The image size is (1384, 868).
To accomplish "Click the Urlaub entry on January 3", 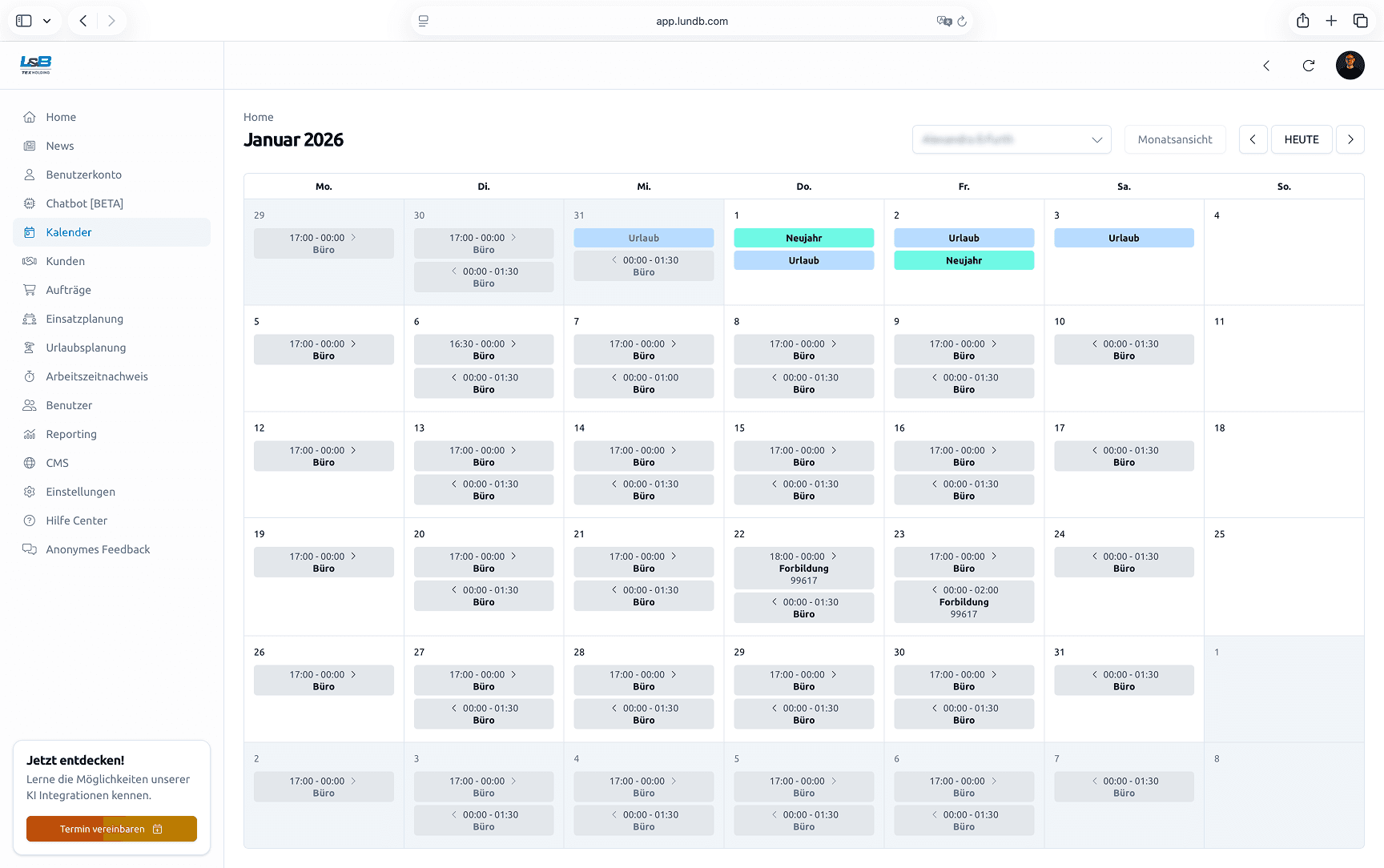I will [1124, 238].
